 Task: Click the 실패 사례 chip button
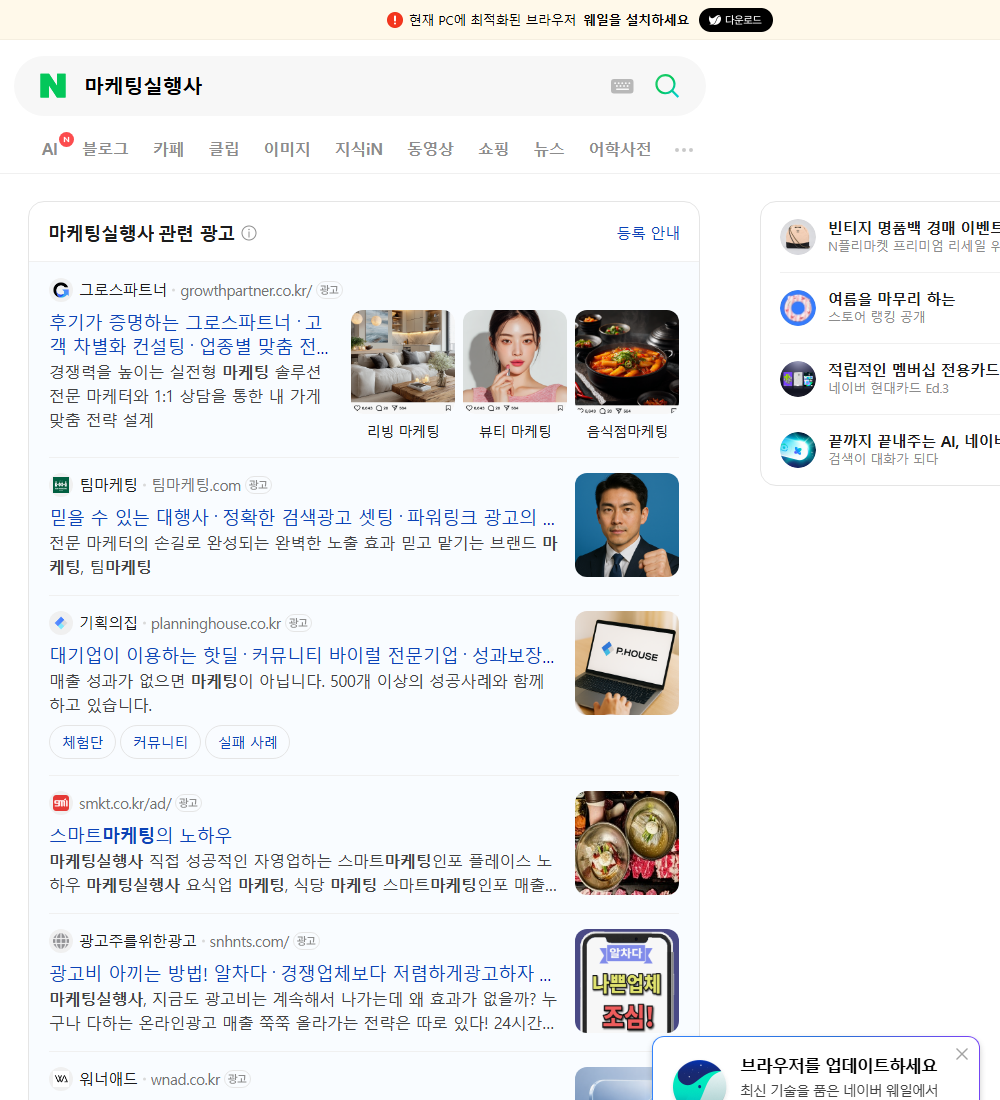coord(248,742)
